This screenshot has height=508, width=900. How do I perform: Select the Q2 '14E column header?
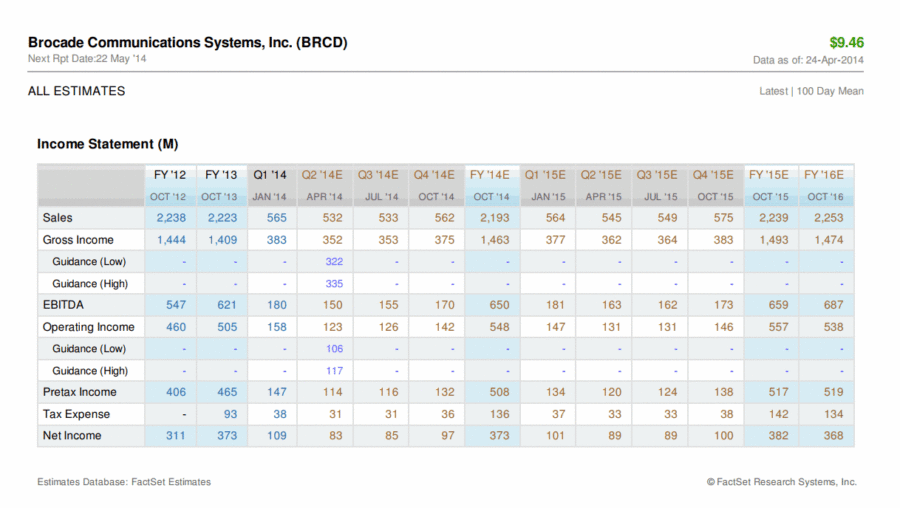point(322,174)
